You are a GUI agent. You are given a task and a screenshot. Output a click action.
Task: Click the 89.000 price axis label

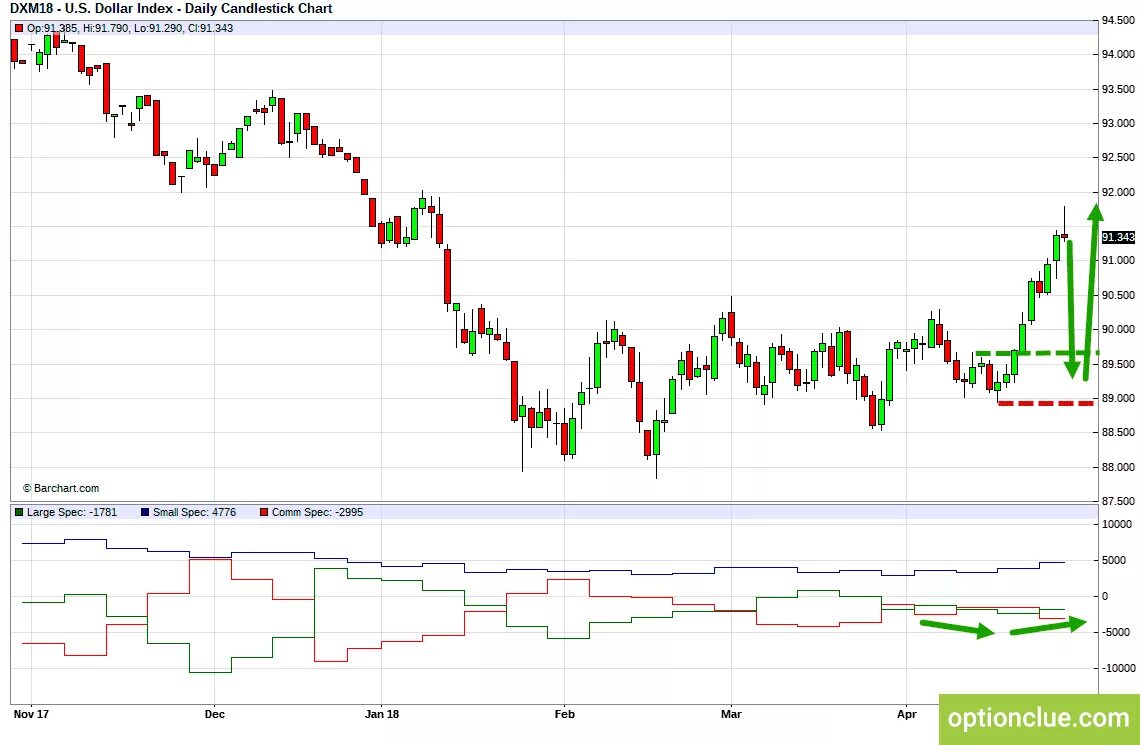point(1117,398)
